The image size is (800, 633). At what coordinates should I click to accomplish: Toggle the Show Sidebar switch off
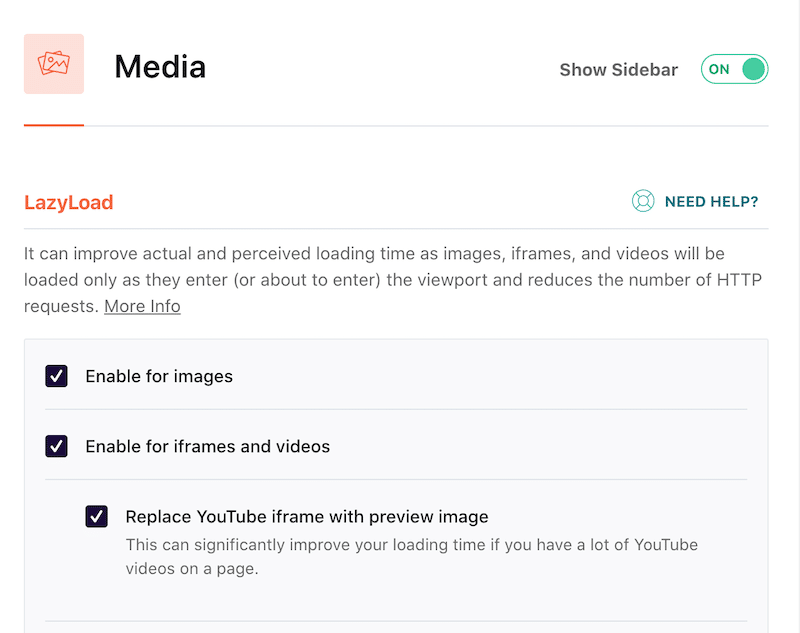pyautogui.click(x=735, y=69)
